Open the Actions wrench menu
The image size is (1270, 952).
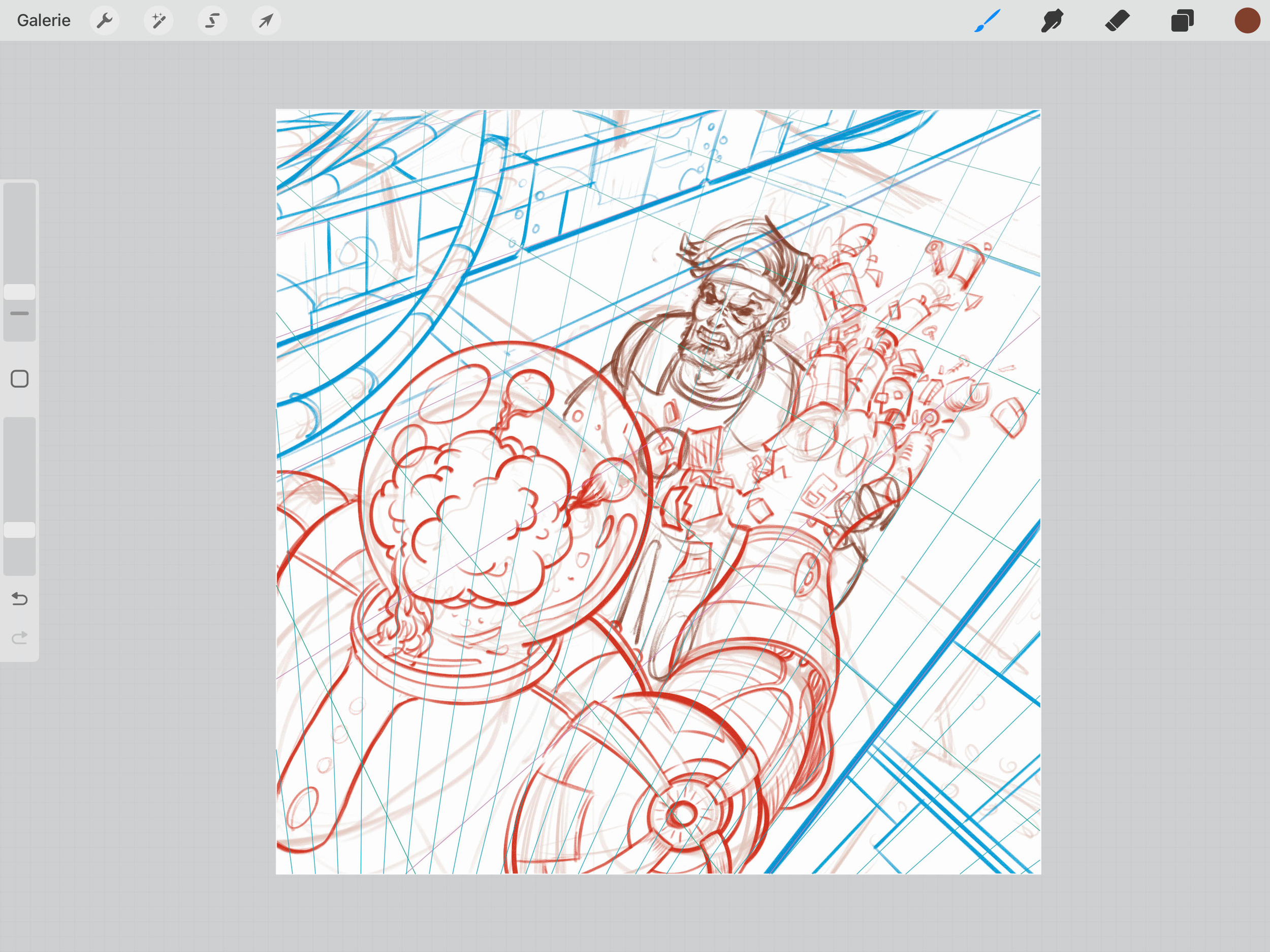[x=105, y=21]
